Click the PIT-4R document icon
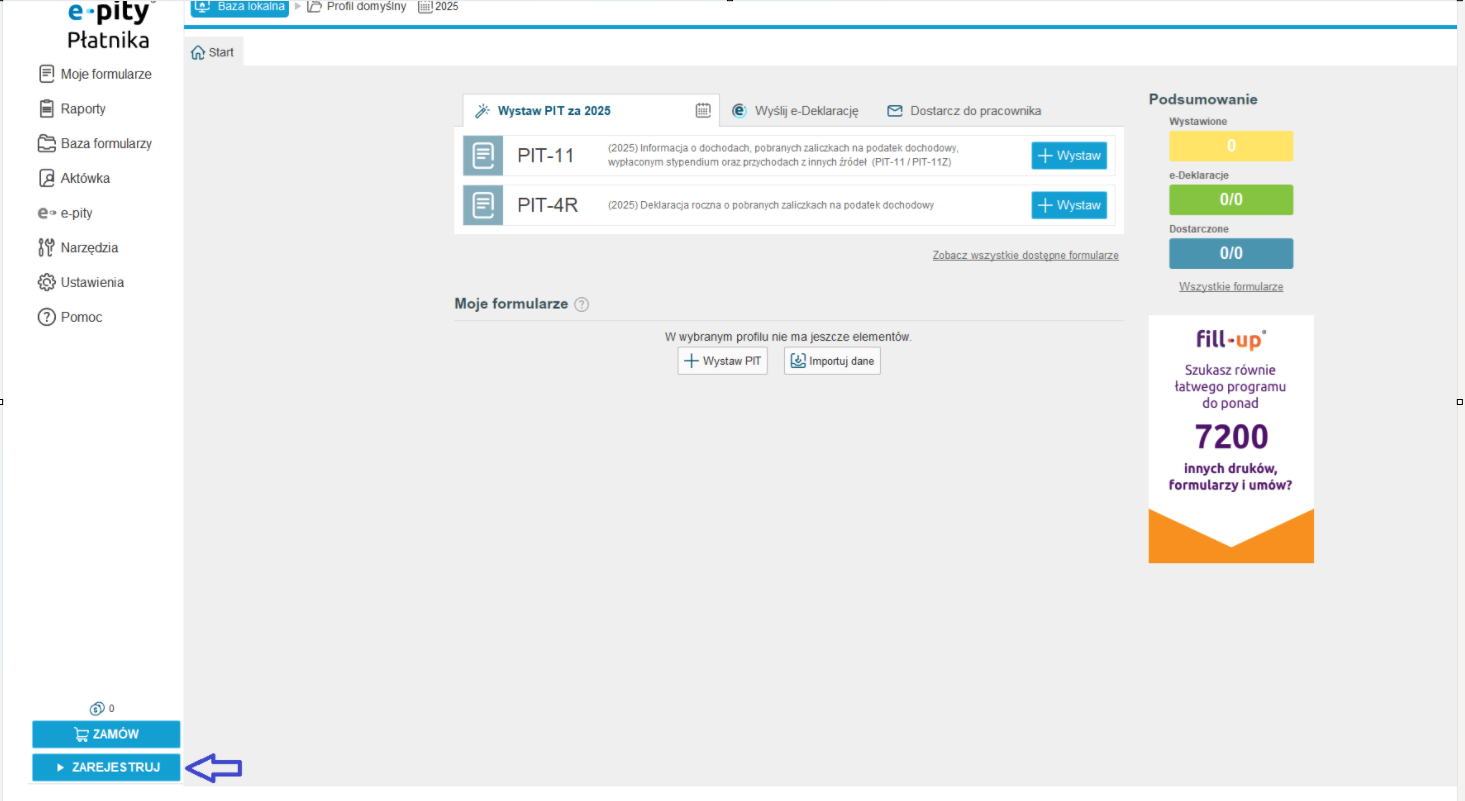Viewport: 1465px width, 801px height. point(483,205)
